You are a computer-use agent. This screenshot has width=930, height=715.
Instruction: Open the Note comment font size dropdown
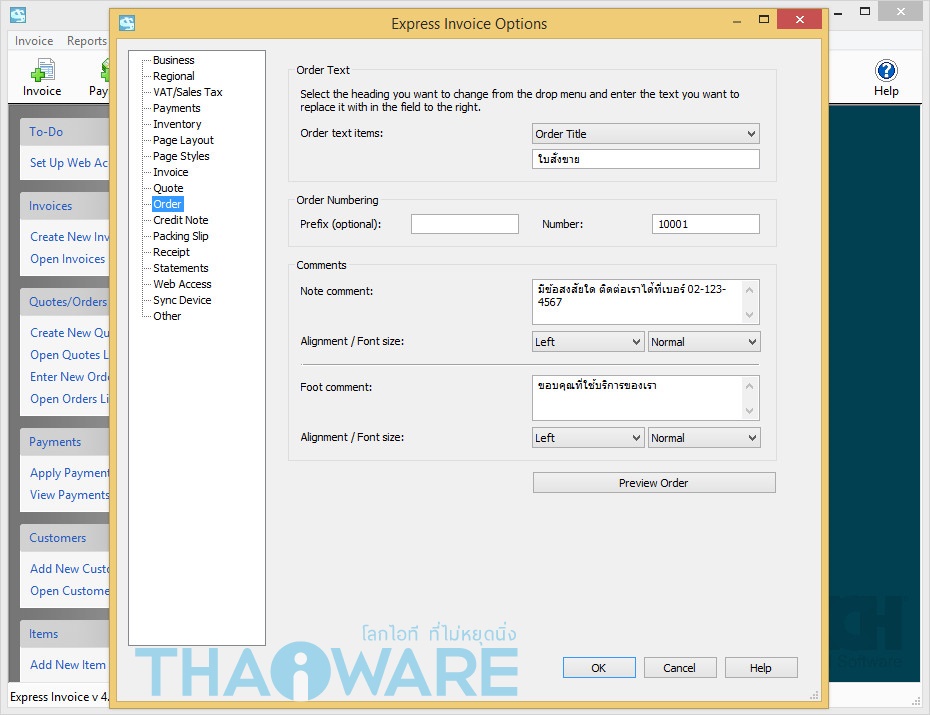(703, 342)
